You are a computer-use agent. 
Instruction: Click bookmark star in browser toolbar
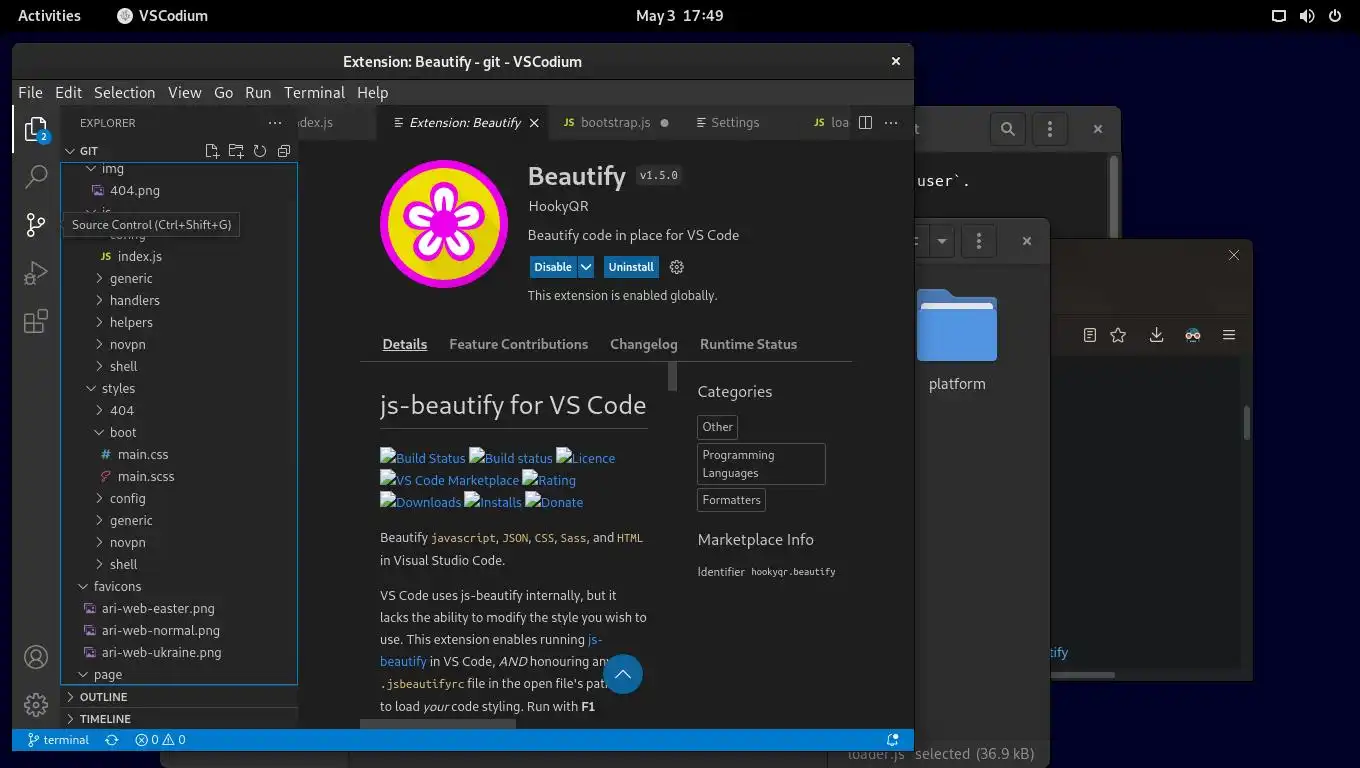click(1118, 335)
